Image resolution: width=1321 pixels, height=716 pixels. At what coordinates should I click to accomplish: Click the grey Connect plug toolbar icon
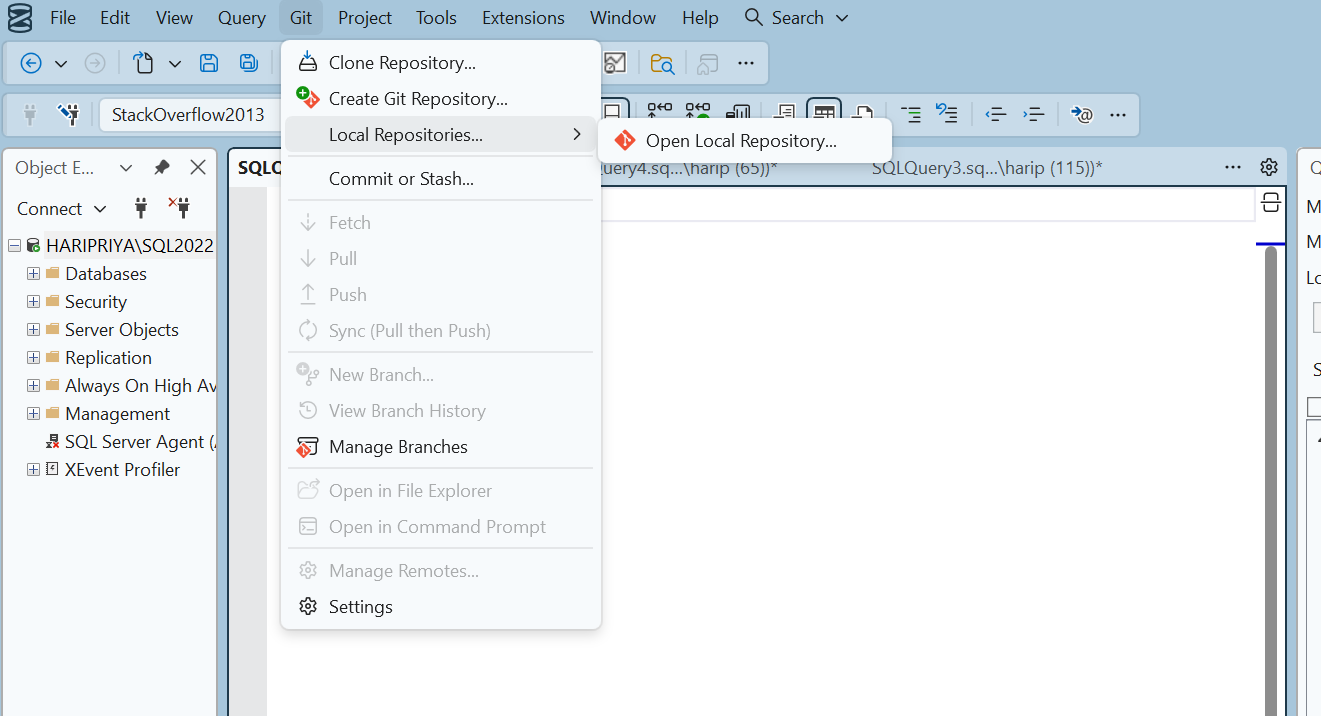(30, 114)
